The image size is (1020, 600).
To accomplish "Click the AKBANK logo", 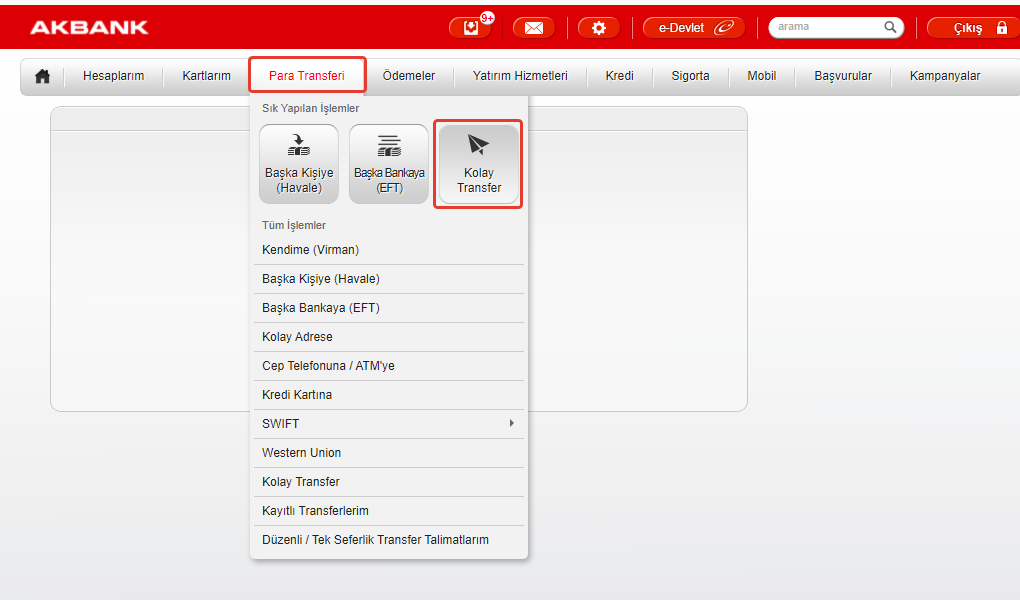I will tap(89, 27).
